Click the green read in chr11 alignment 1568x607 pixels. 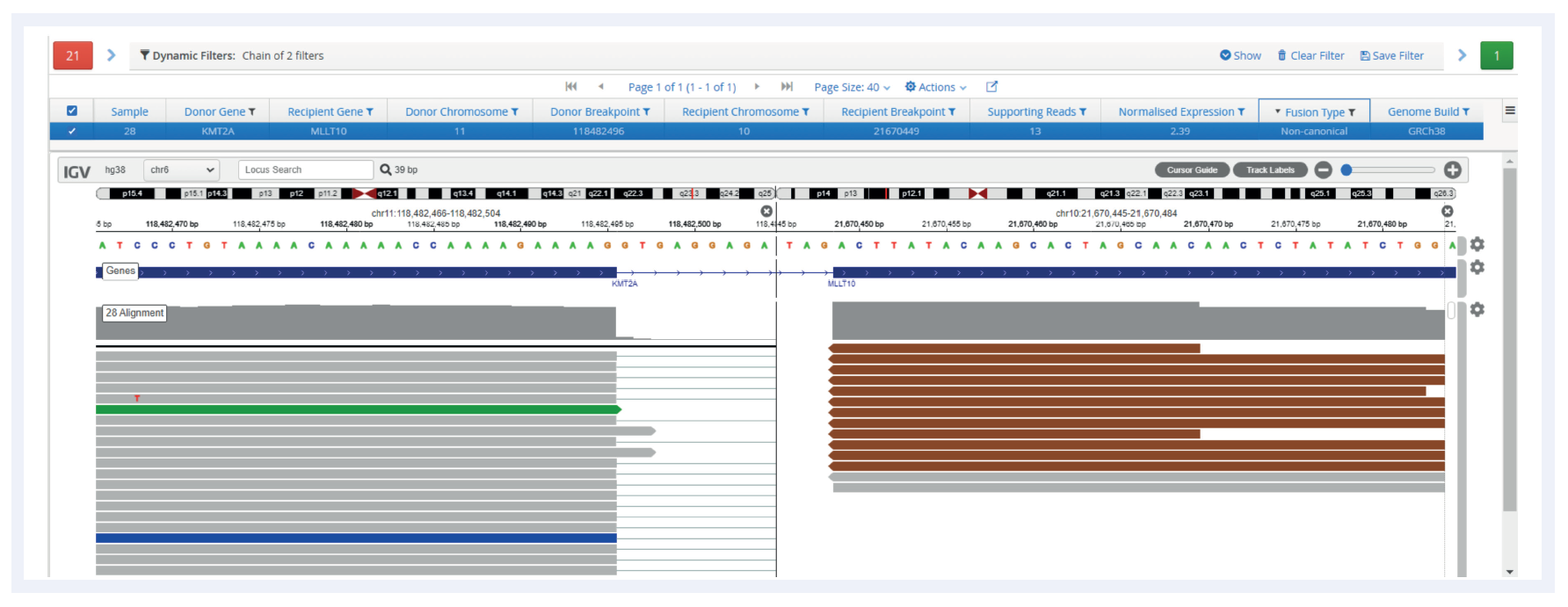coord(358,409)
